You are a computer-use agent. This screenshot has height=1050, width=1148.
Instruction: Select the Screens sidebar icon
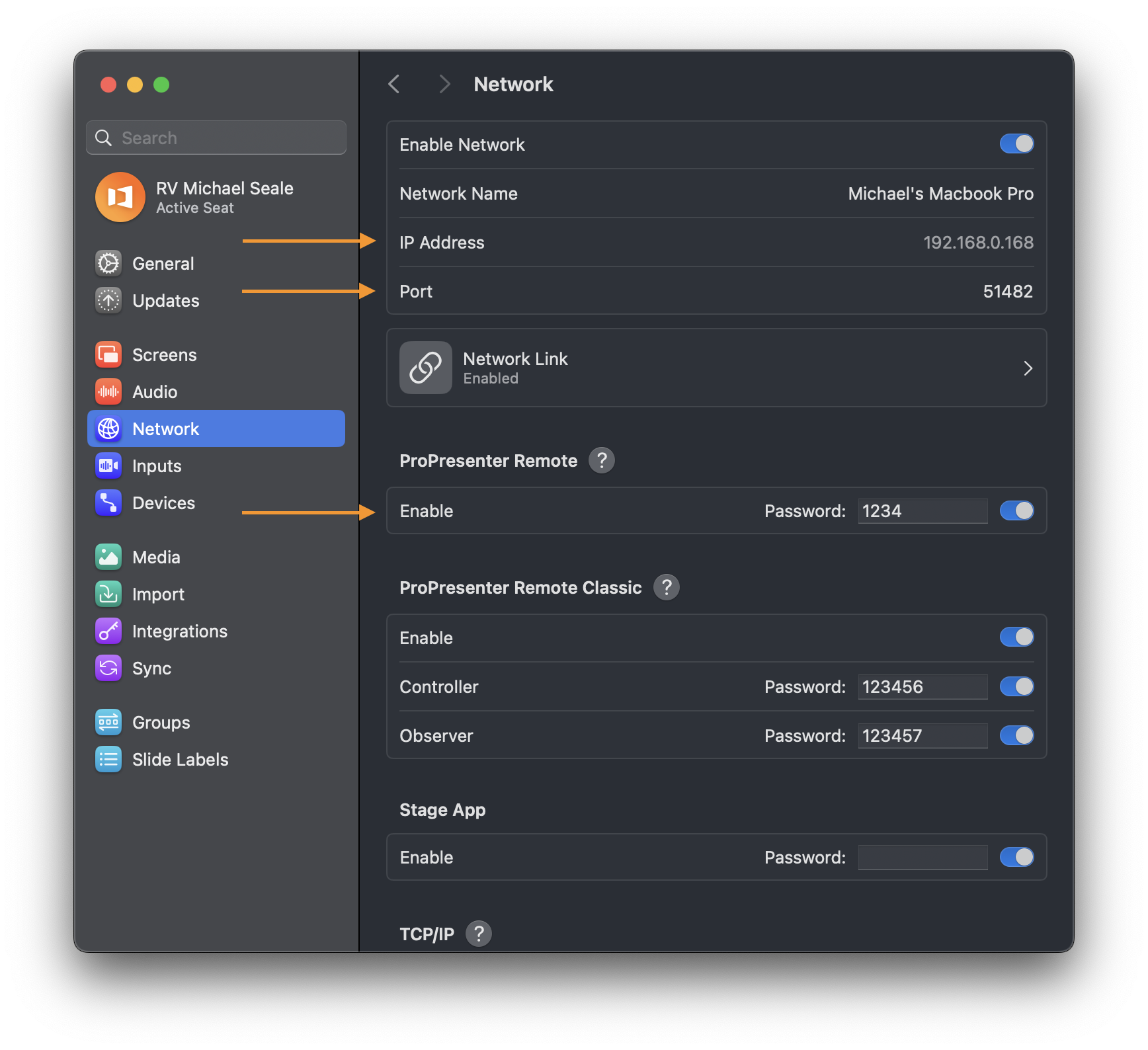[x=108, y=354]
